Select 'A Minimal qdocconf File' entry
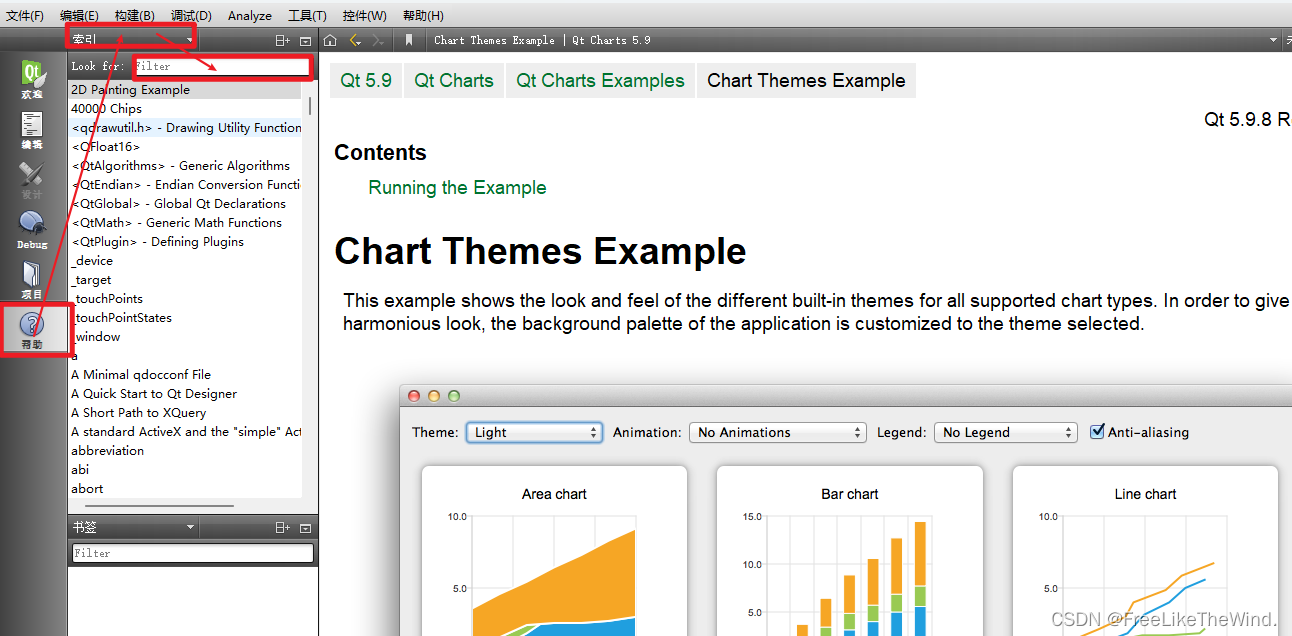 pyautogui.click(x=185, y=374)
